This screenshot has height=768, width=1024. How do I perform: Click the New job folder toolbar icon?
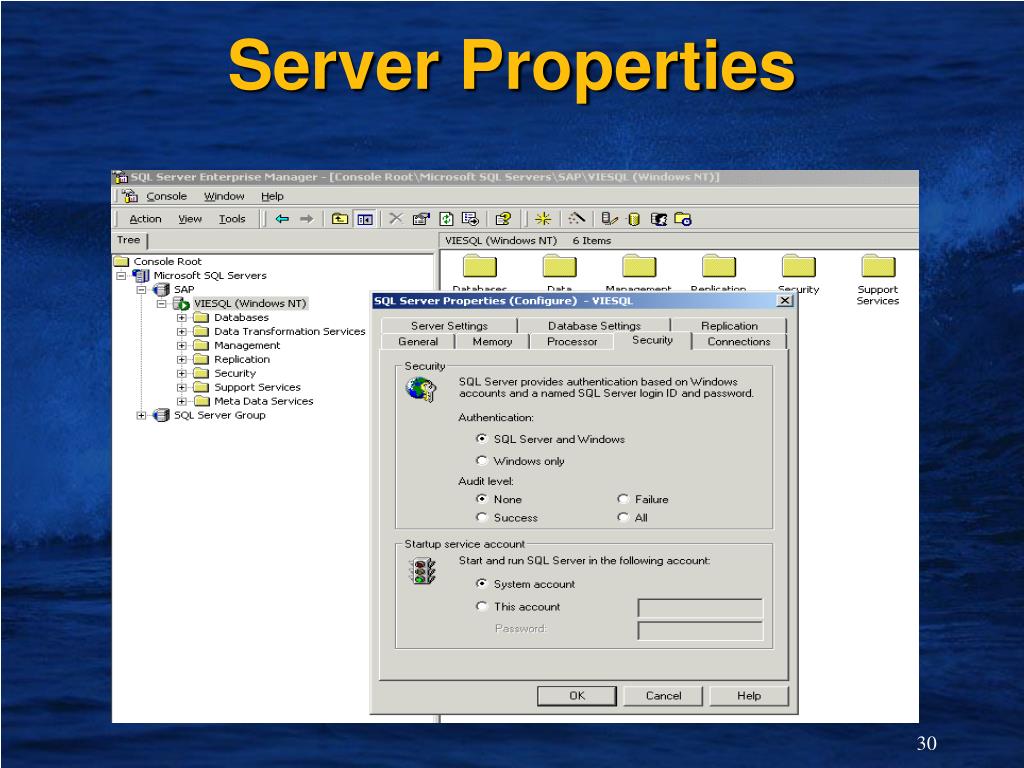[682, 219]
